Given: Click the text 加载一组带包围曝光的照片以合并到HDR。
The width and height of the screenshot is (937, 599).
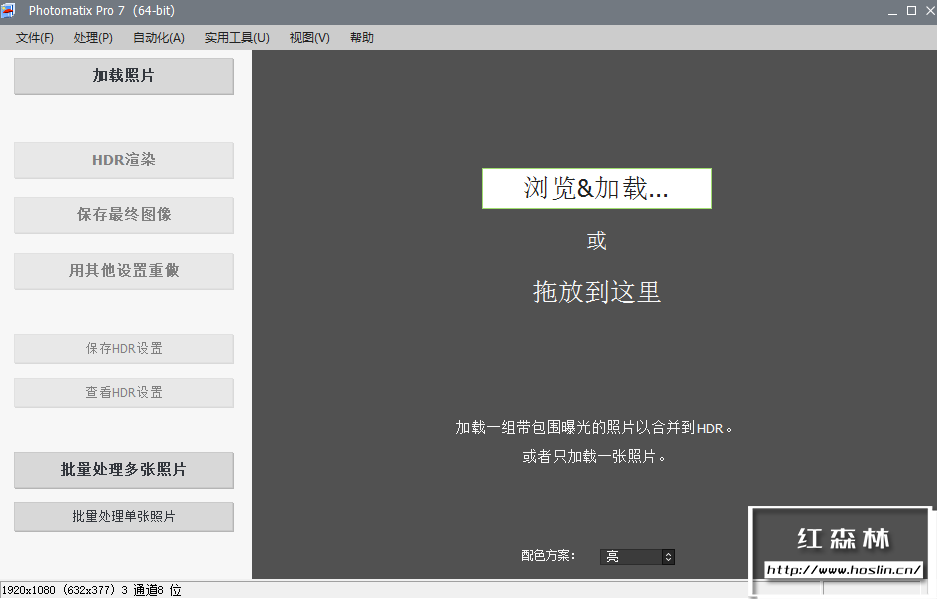Looking at the screenshot, I should pos(594,427).
